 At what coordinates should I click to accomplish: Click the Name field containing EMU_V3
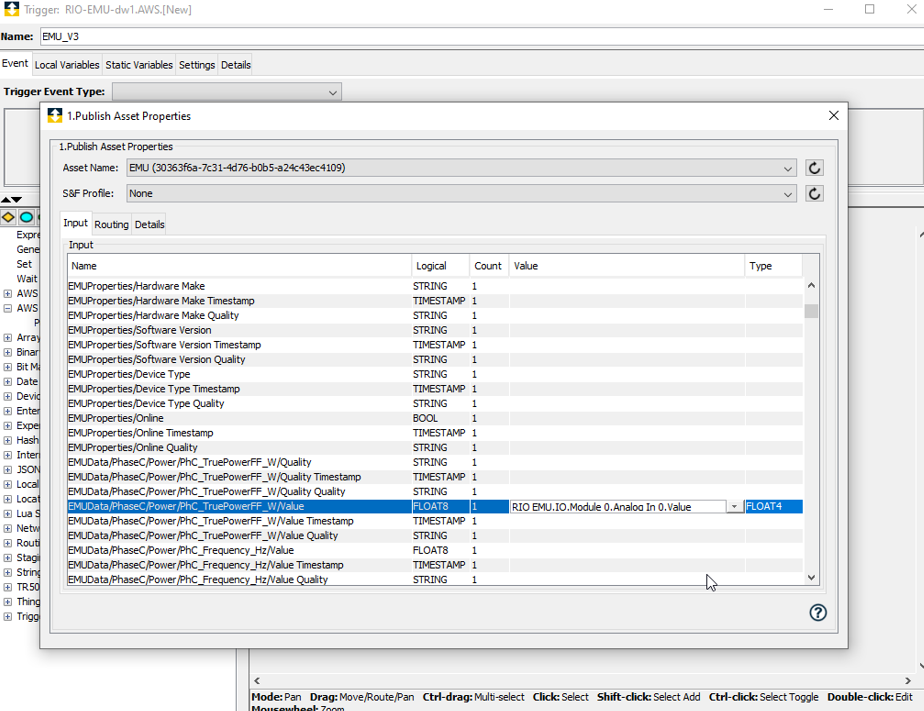[x=481, y=37]
